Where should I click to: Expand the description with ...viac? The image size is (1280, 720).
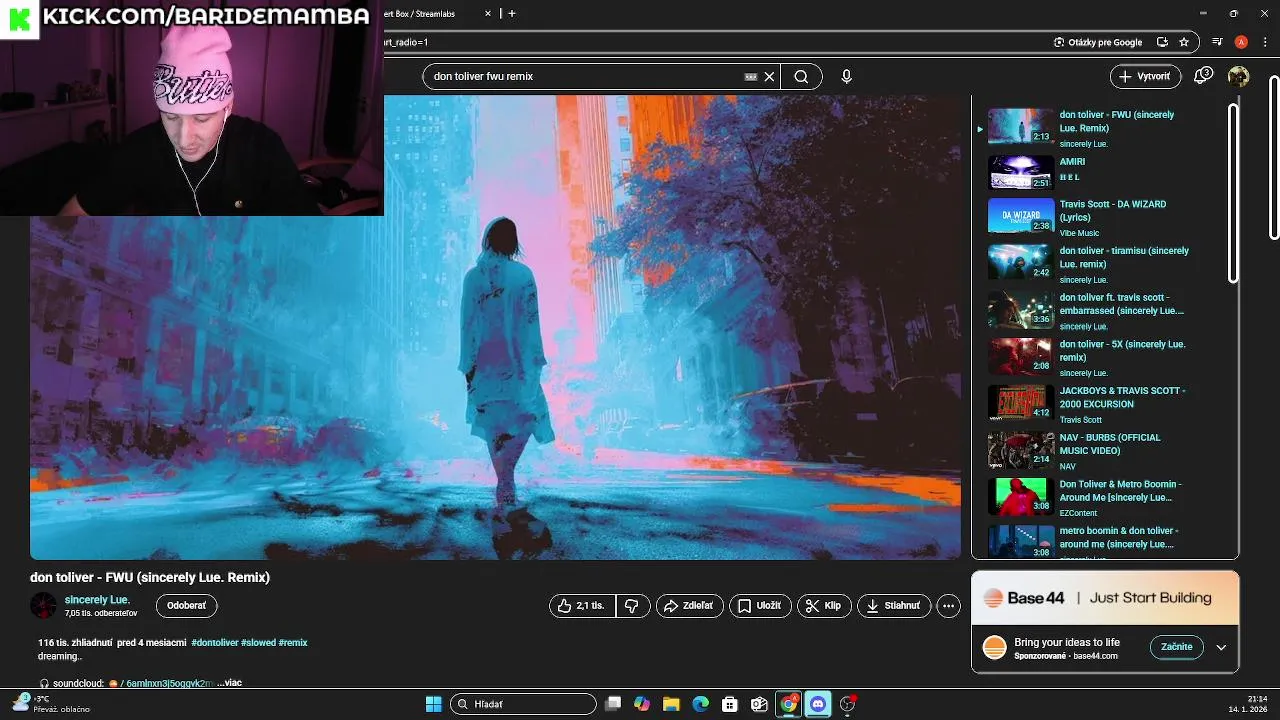tap(229, 683)
